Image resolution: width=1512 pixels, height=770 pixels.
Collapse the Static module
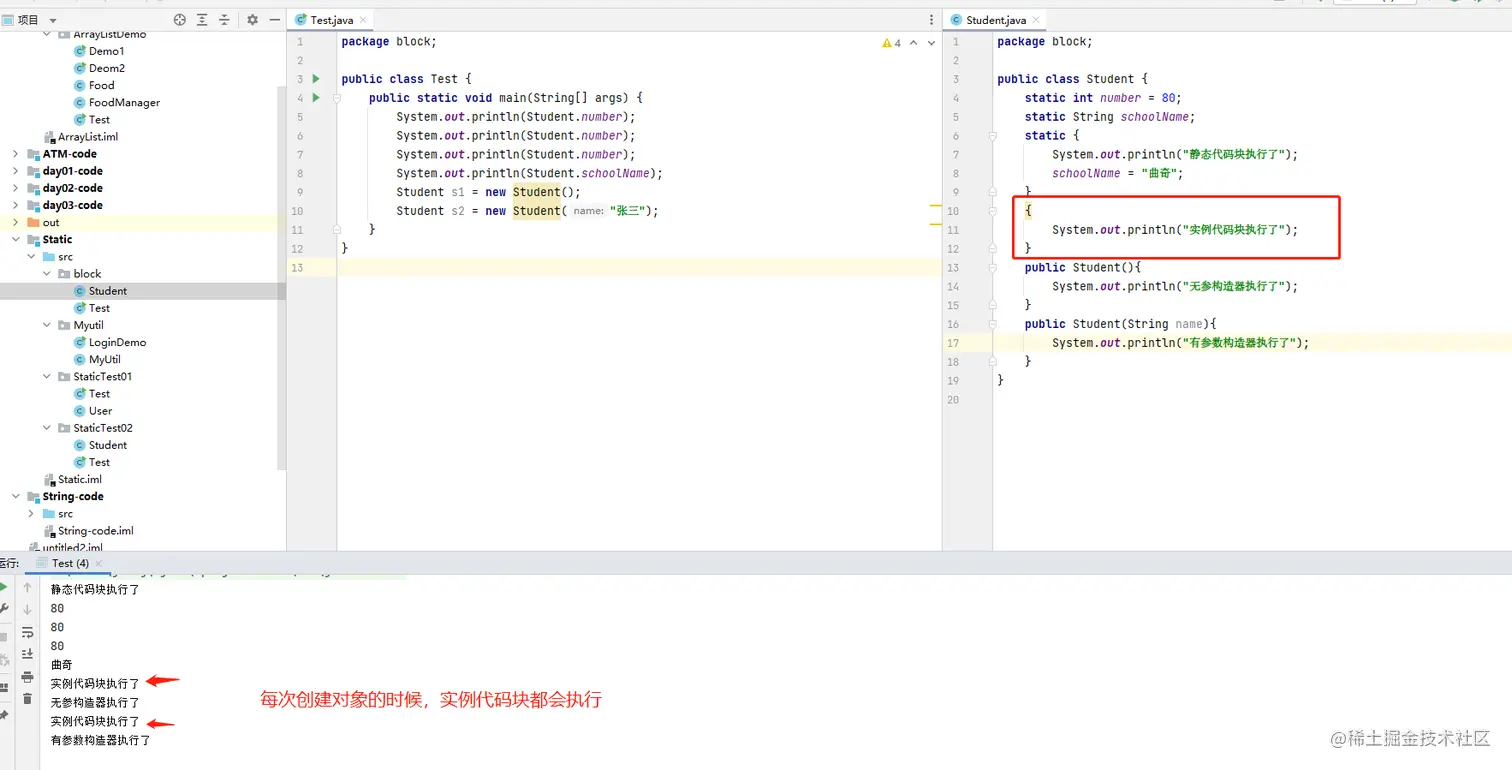[16, 239]
